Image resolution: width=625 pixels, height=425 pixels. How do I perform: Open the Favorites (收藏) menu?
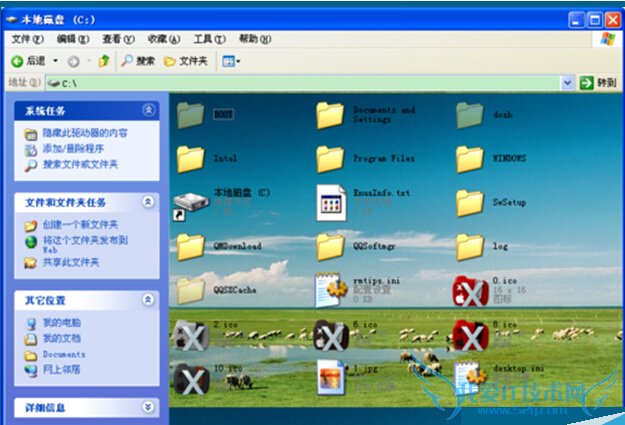[x=164, y=39]
